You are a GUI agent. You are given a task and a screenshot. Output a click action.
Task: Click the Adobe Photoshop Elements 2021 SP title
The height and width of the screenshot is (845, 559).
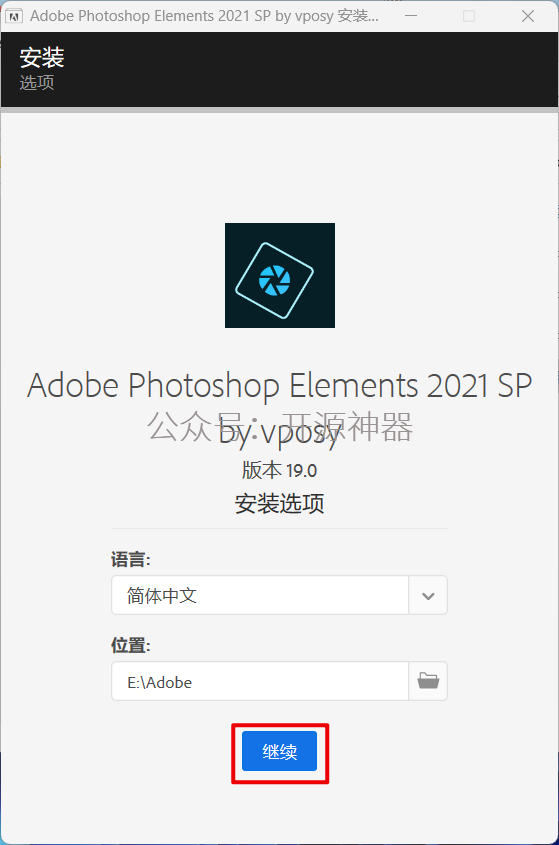(279, 385)
